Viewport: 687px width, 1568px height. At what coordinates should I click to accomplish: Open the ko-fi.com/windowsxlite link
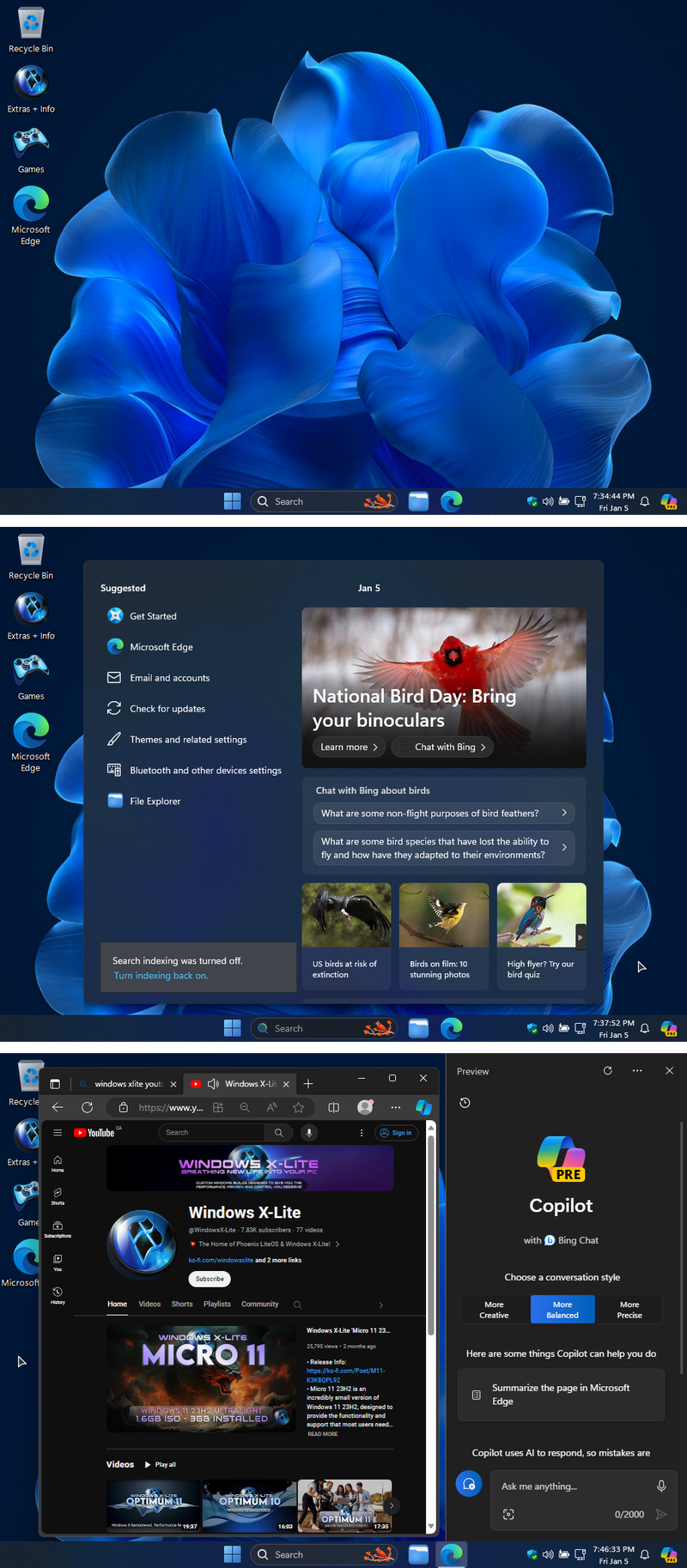coord(221,1260)
